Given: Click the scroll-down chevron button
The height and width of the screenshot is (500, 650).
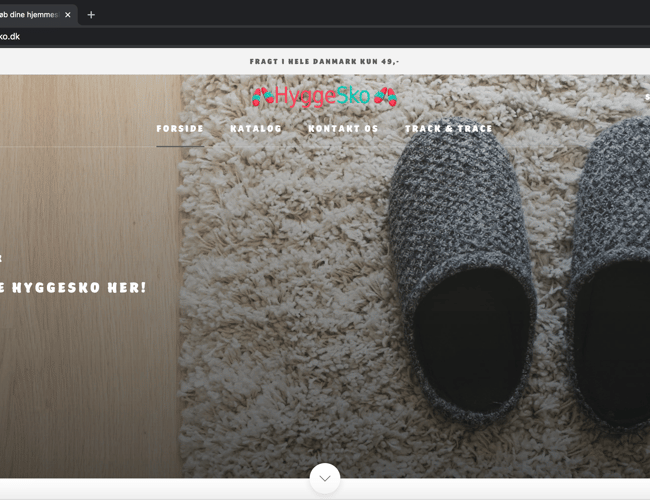Looking at the screenshot, I should pos(325,478).
